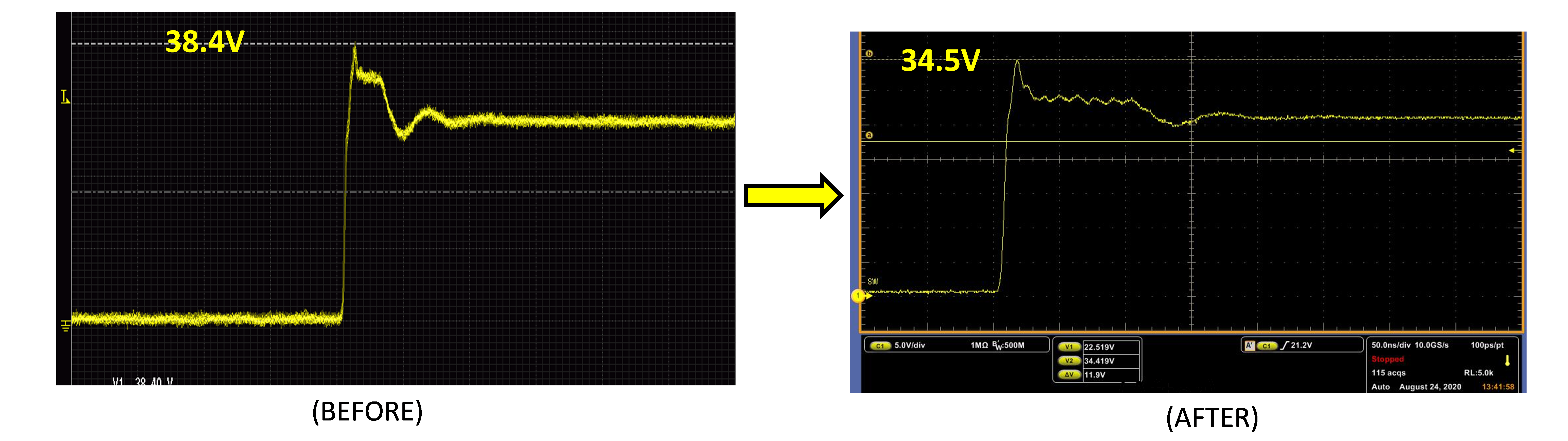Click the BW:500M bandwidth readout
This screenshot has width=1568, height=441.
[x=1009, y=345]
